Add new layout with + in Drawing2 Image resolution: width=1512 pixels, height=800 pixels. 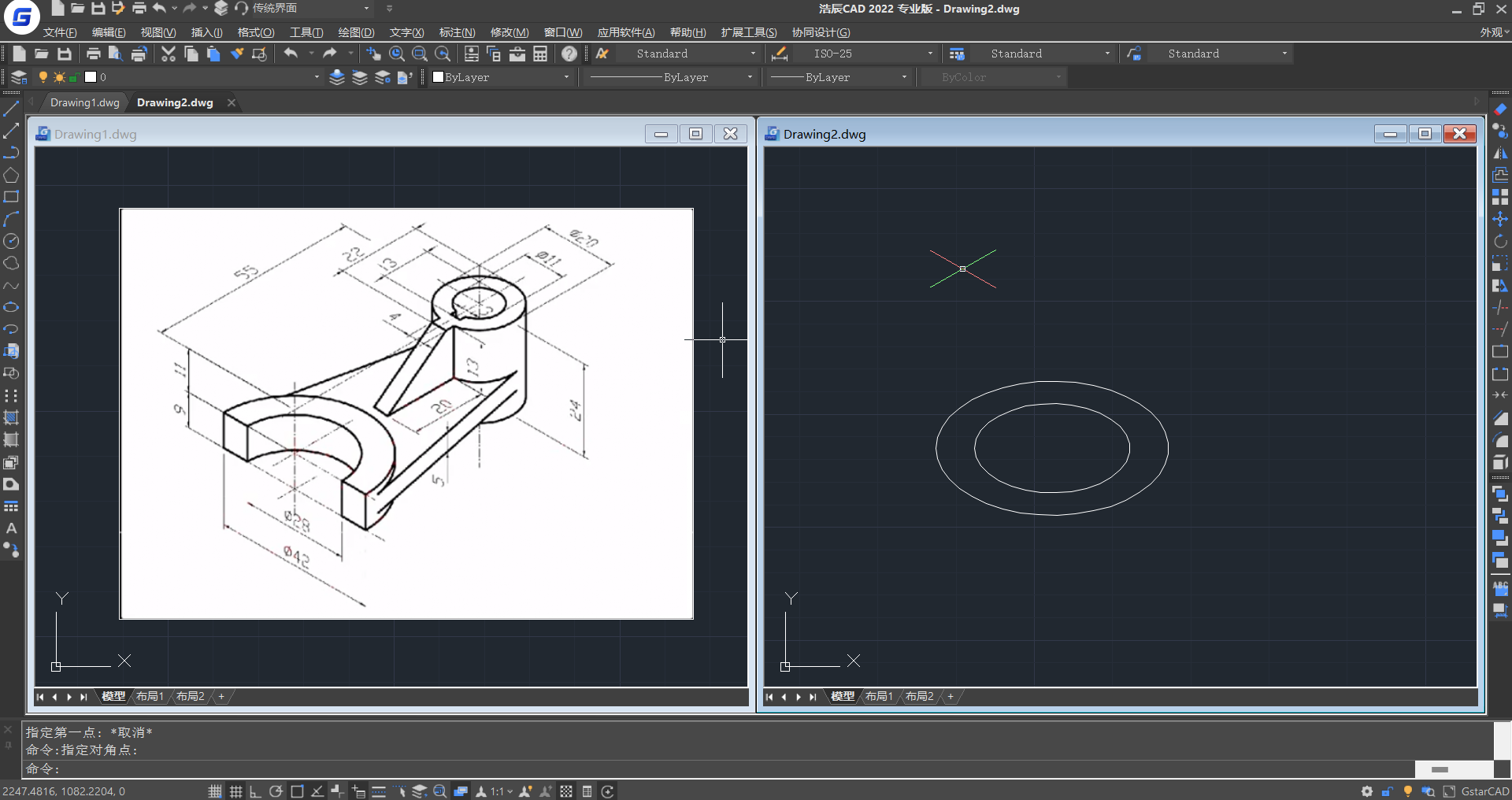pyautogui.click(x=951, y=696)
